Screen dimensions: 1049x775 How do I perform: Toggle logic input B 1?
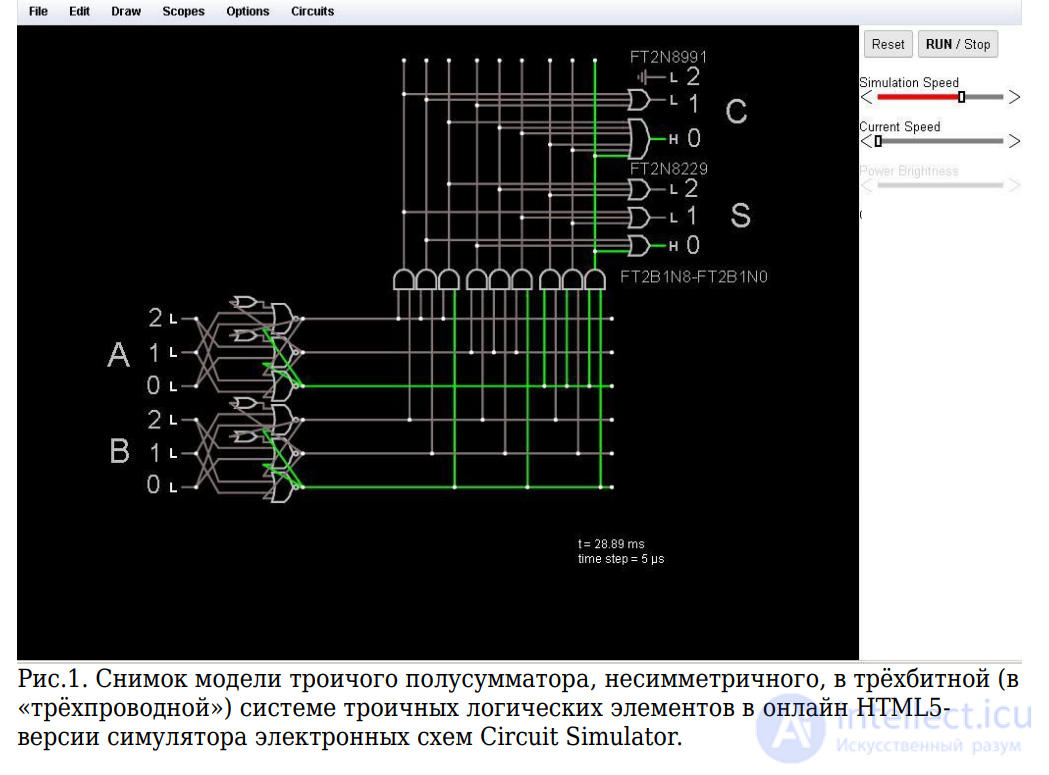(x=173, y=454)
